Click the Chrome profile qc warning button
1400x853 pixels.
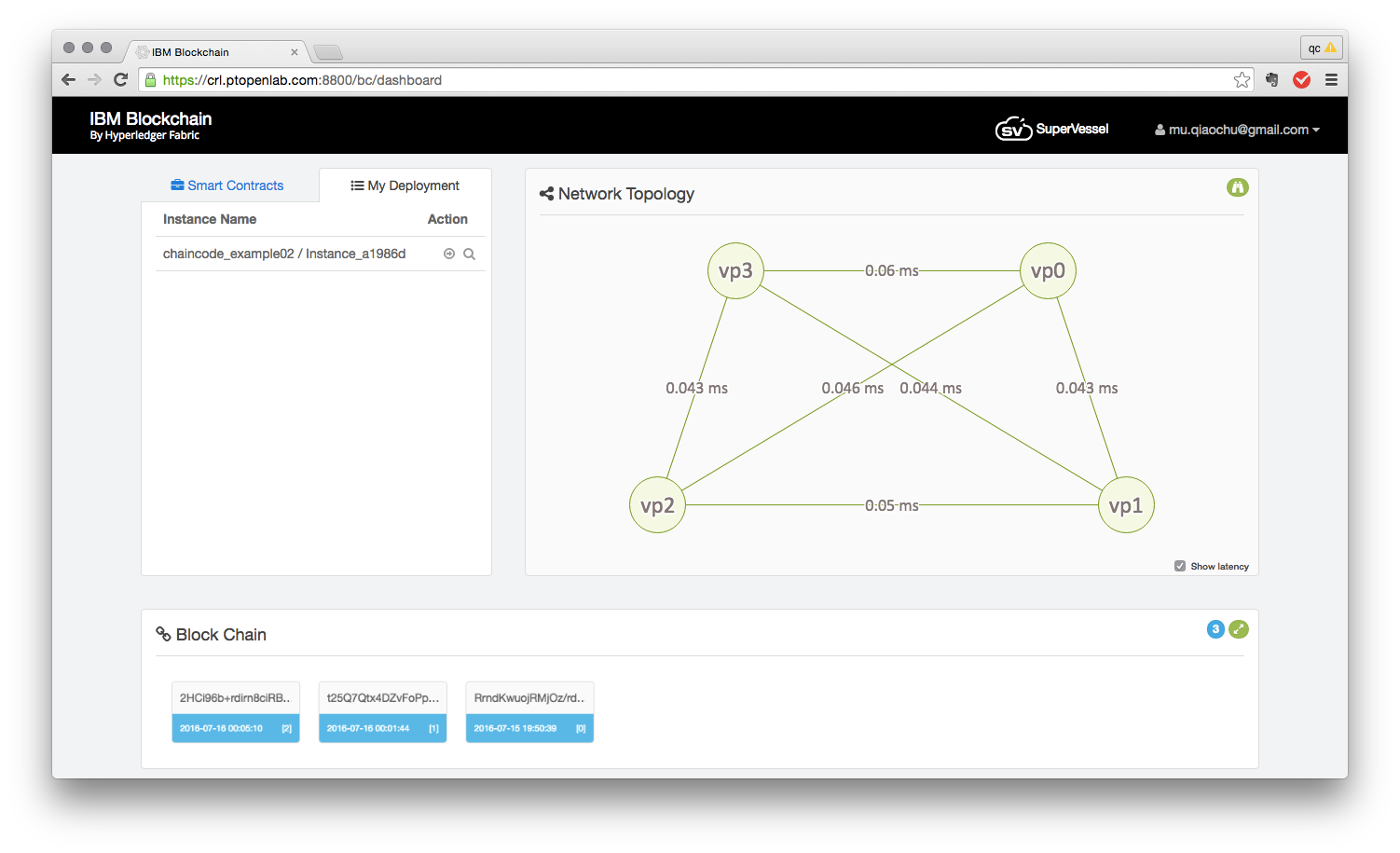[x=1322, y=48]
